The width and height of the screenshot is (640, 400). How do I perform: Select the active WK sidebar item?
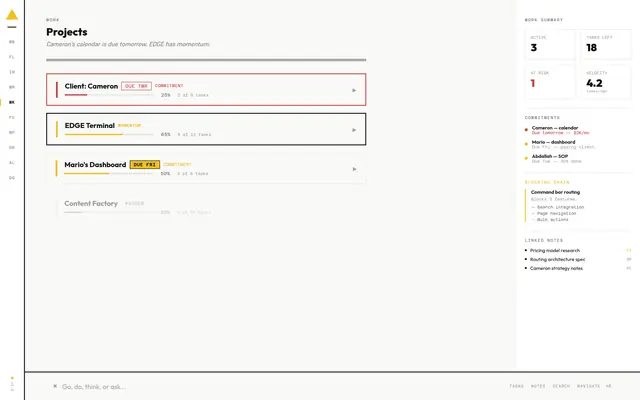[x=12, y=102]
